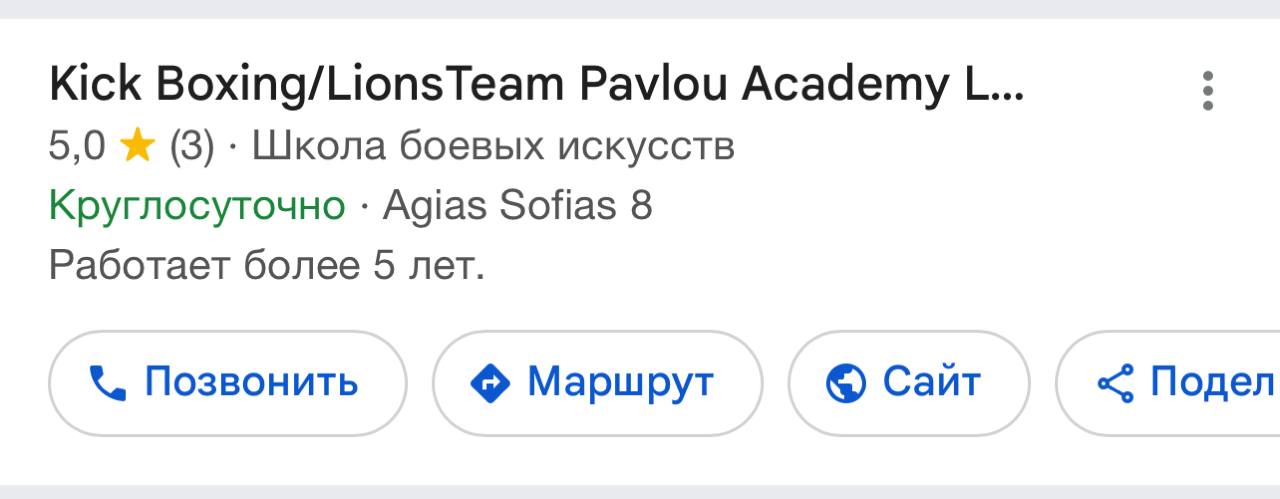
Task: Open the (3) reviews count
Action: click(x=192, y=148)
